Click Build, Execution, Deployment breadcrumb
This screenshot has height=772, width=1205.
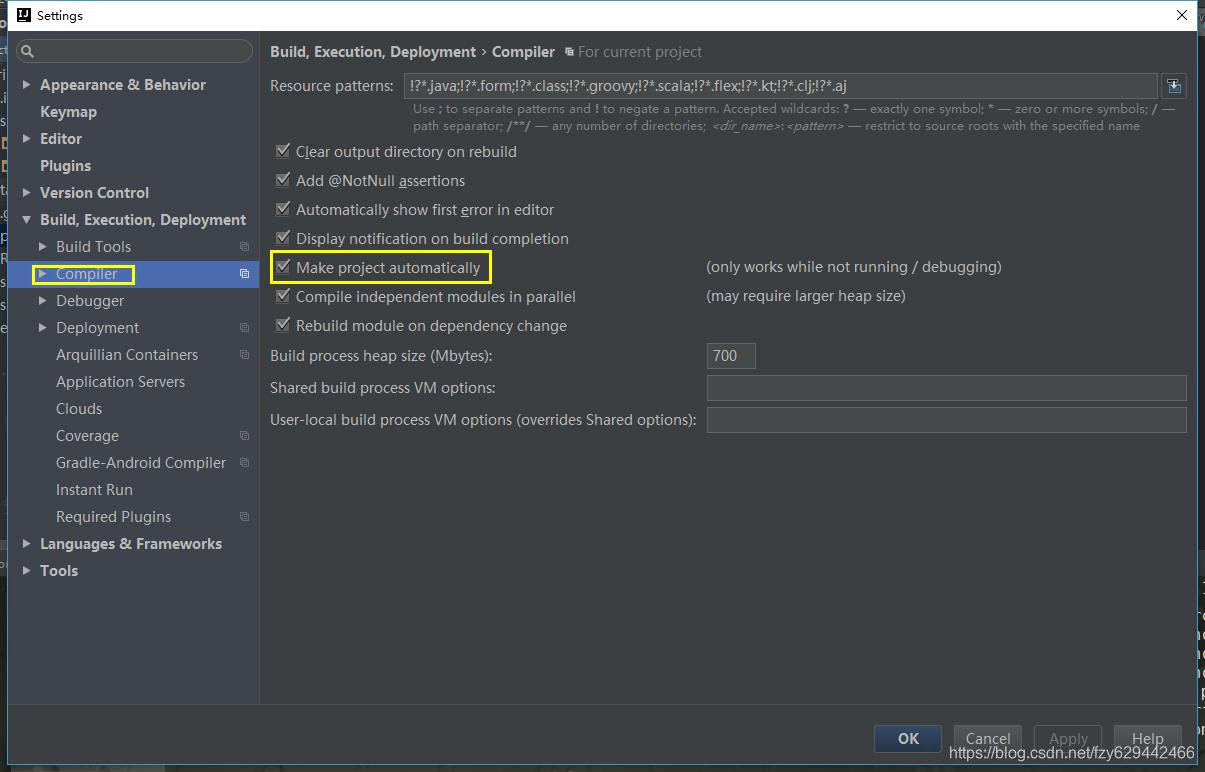click(373, 52)
